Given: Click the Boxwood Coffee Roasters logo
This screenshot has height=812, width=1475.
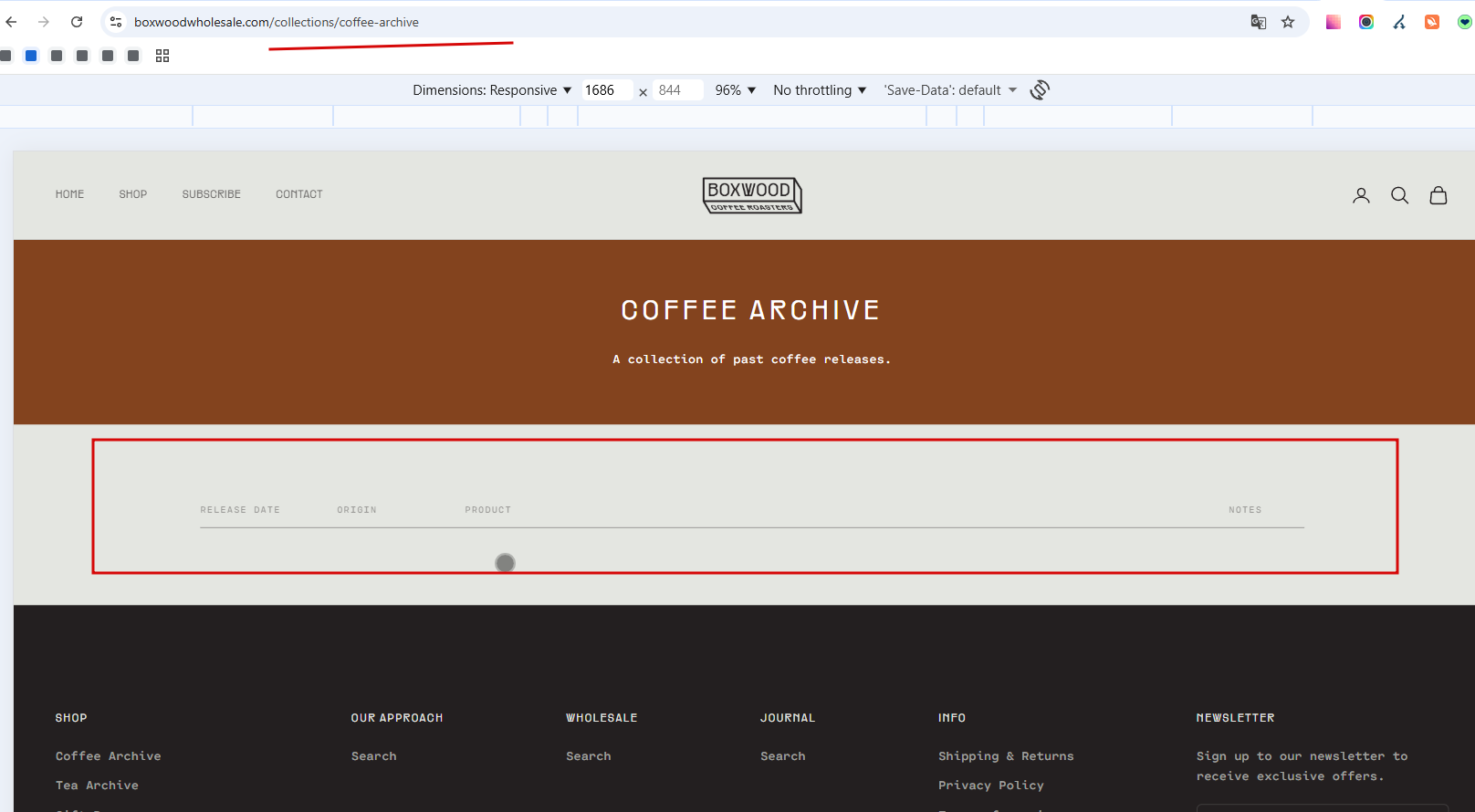Looking at the screenshot, I should [x=752, y=195].
